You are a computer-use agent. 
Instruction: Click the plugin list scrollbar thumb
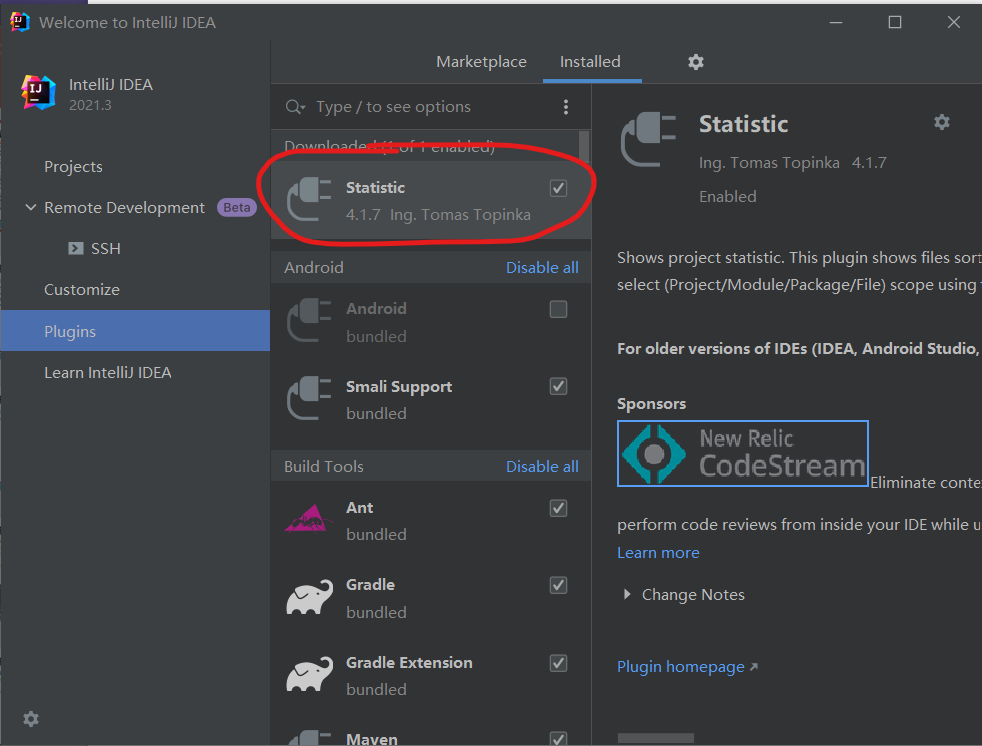pos(584,146)
